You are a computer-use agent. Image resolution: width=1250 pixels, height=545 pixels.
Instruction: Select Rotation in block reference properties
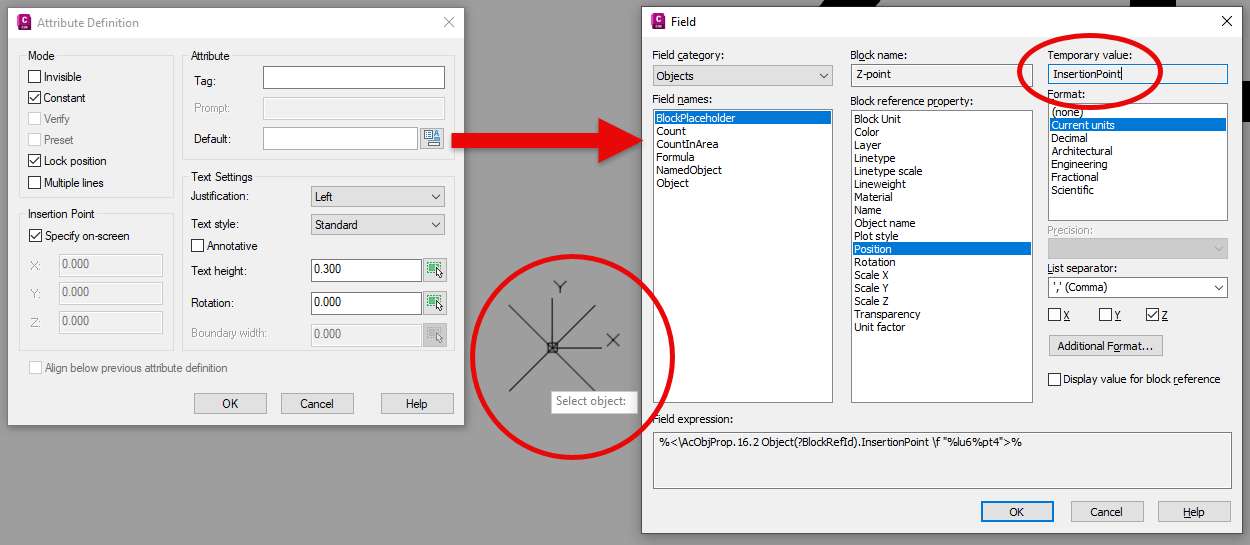coord(875,262)
